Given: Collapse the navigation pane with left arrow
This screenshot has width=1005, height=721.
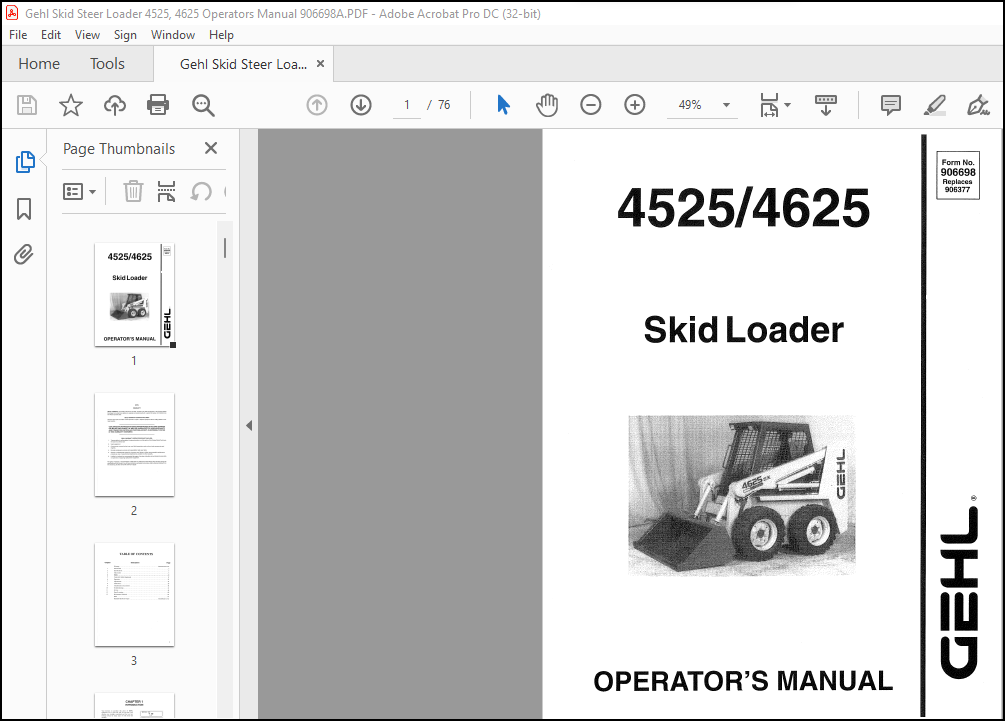Looking at the screenshot, I should (249, 425).
